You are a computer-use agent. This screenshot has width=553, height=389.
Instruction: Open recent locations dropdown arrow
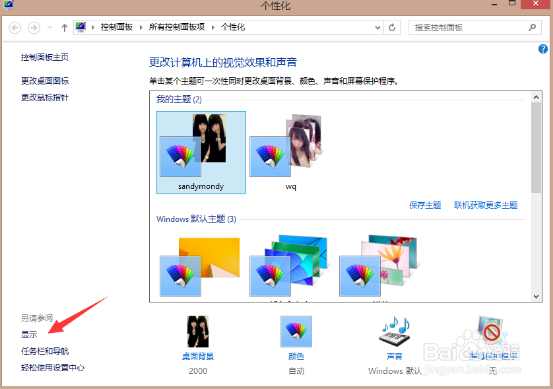(50, 28)
